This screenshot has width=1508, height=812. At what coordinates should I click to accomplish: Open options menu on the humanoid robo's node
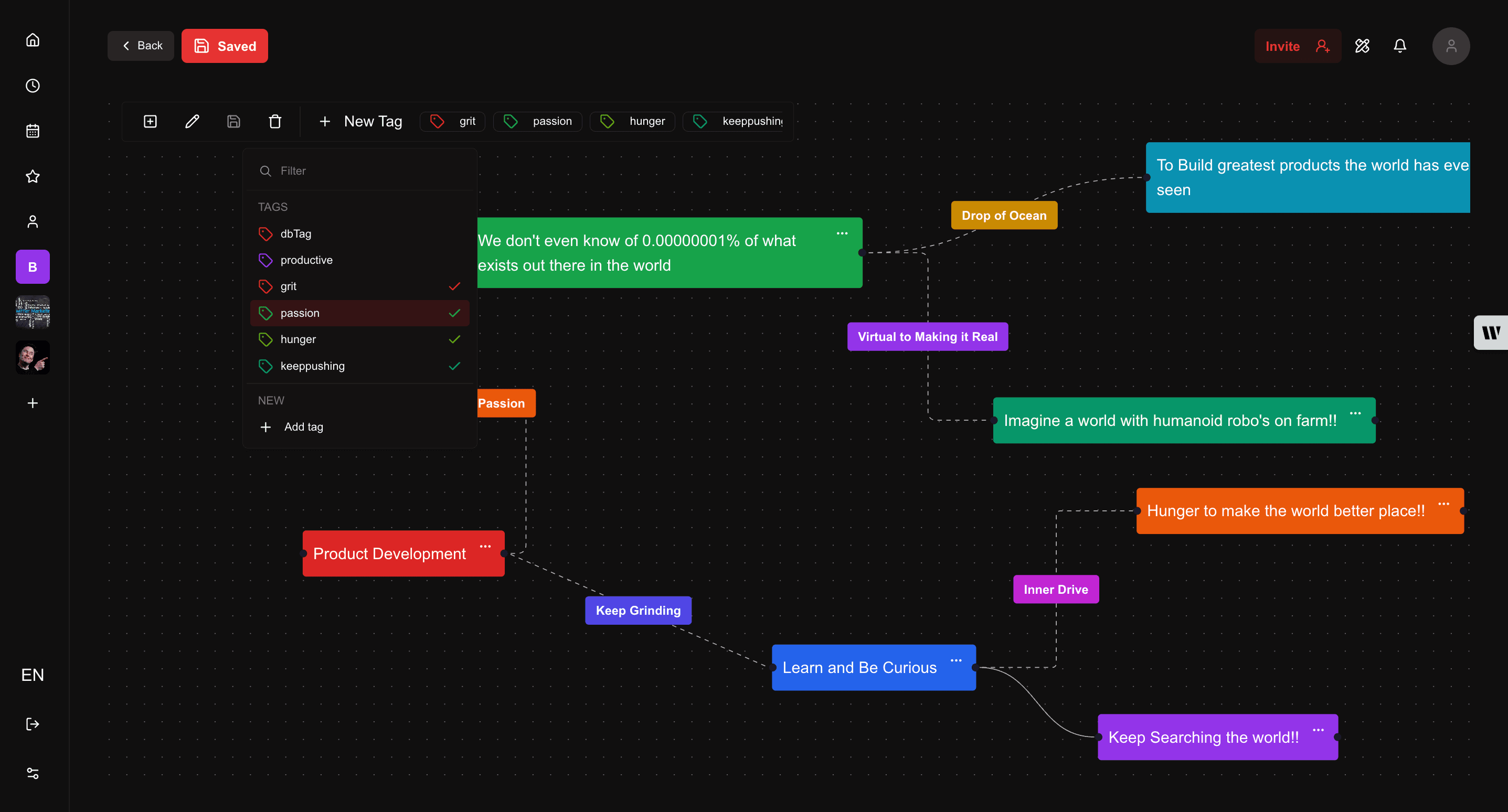pyautogui.click(x=1355, y=413)
